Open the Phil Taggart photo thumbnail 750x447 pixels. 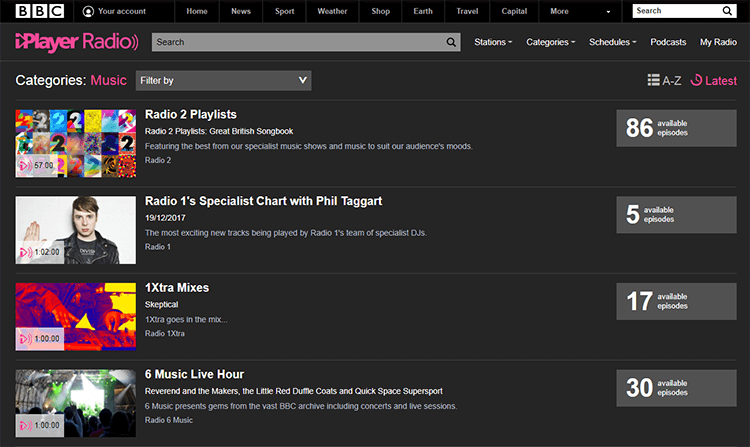tap(76, 230)
